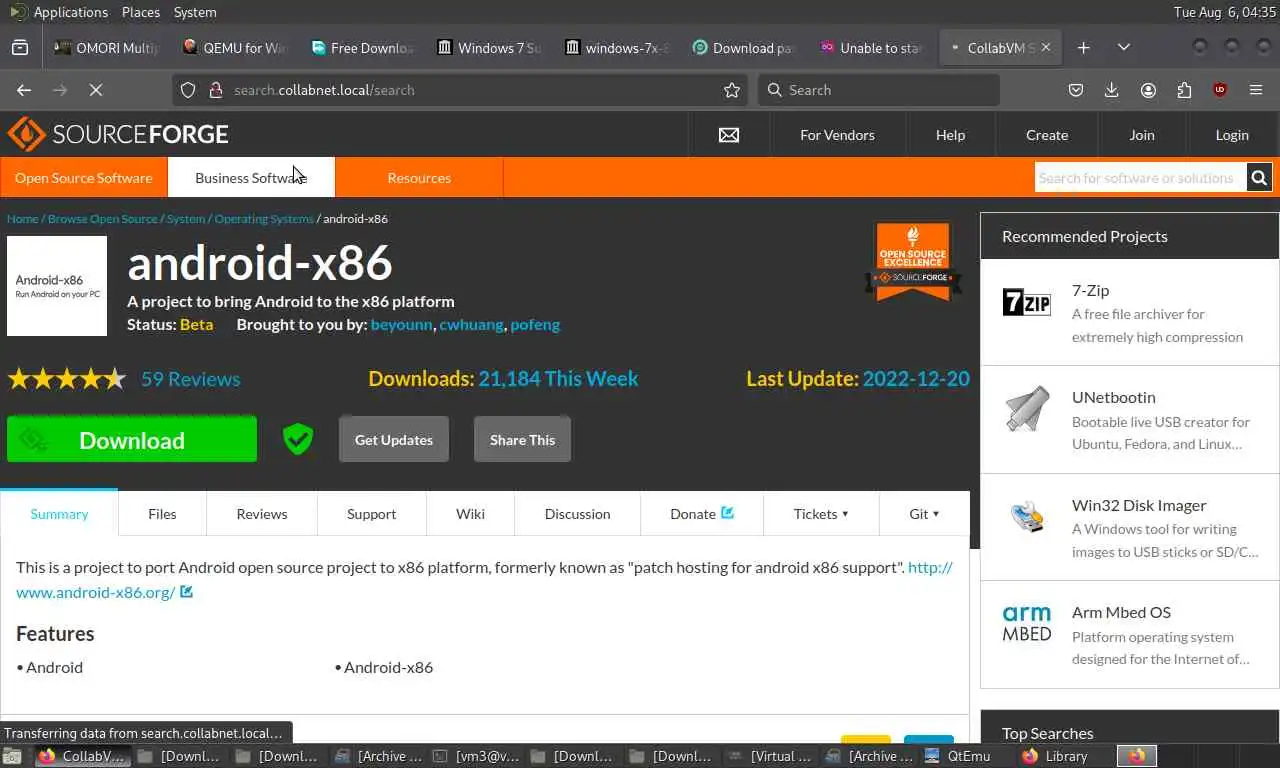Open a new browser tab
Viewport: 1280px width, 768px height.
1083,47
